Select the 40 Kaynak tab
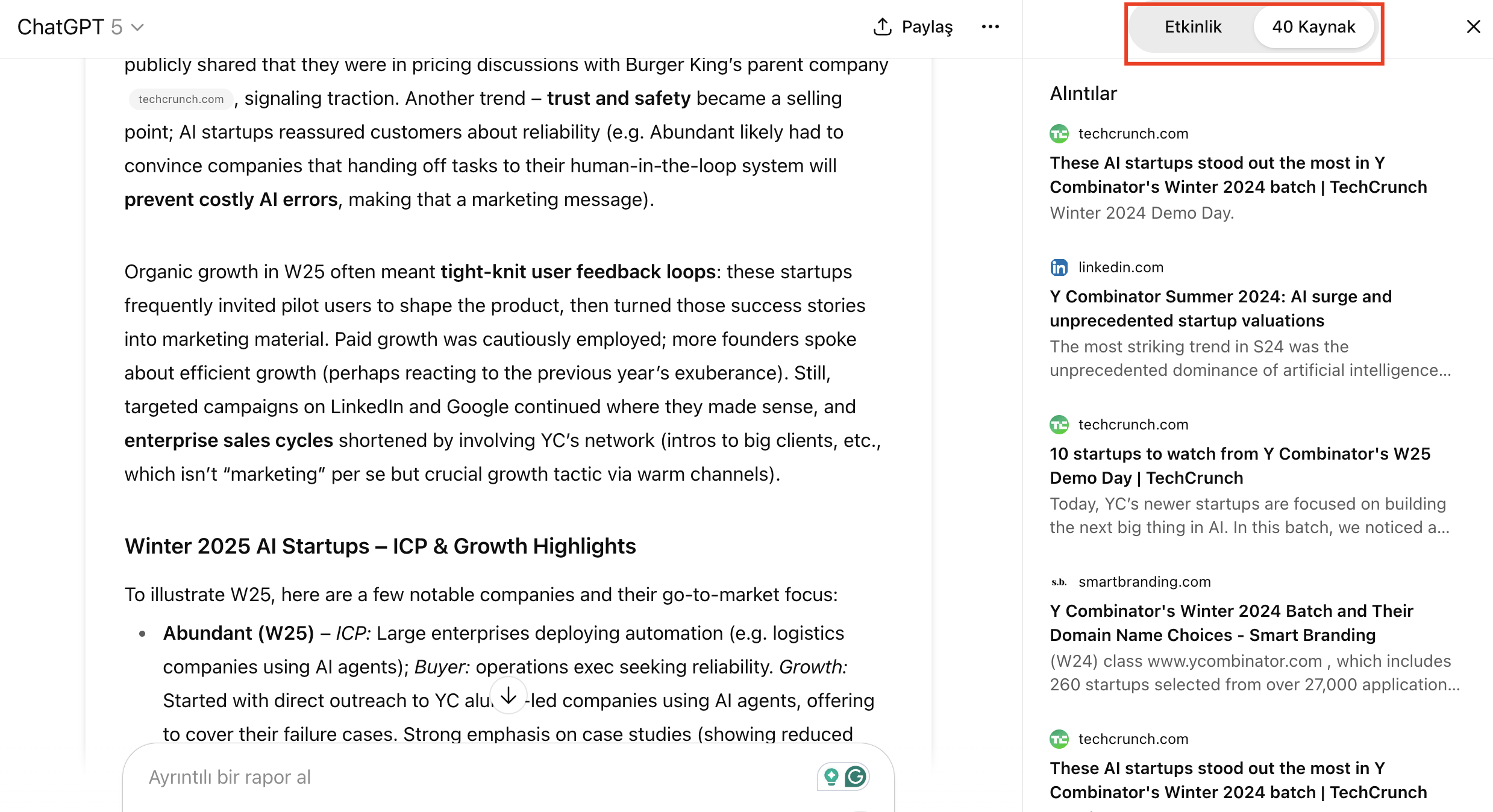1493x812 pixels. tap(1313, 27)
